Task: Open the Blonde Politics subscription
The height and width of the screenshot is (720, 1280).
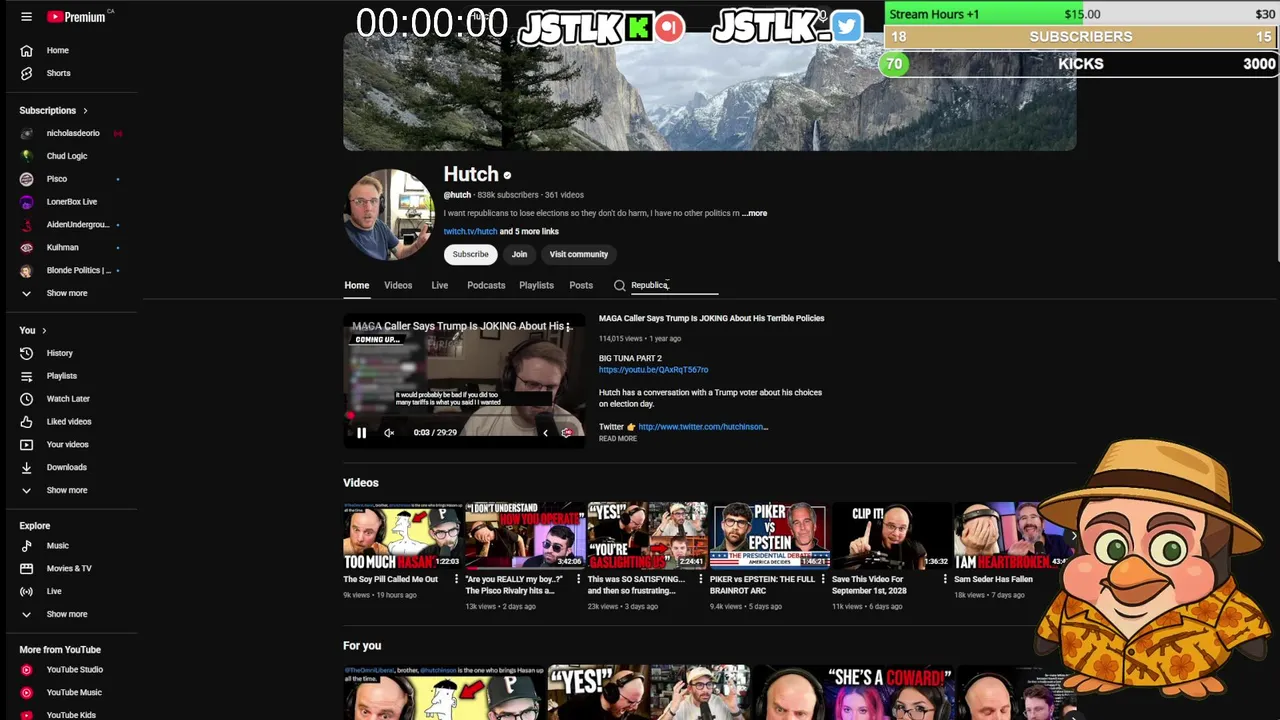Action: tap(77, 270)
